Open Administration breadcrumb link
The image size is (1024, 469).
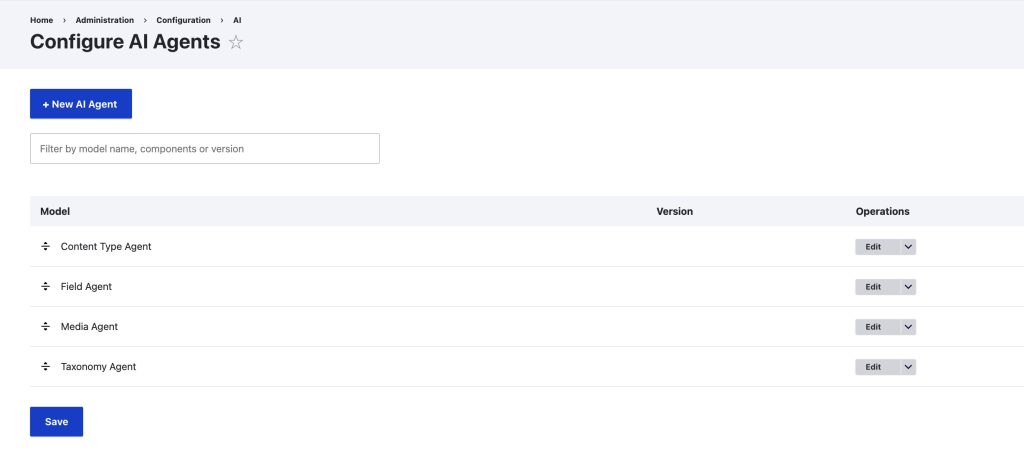(105, 20)
